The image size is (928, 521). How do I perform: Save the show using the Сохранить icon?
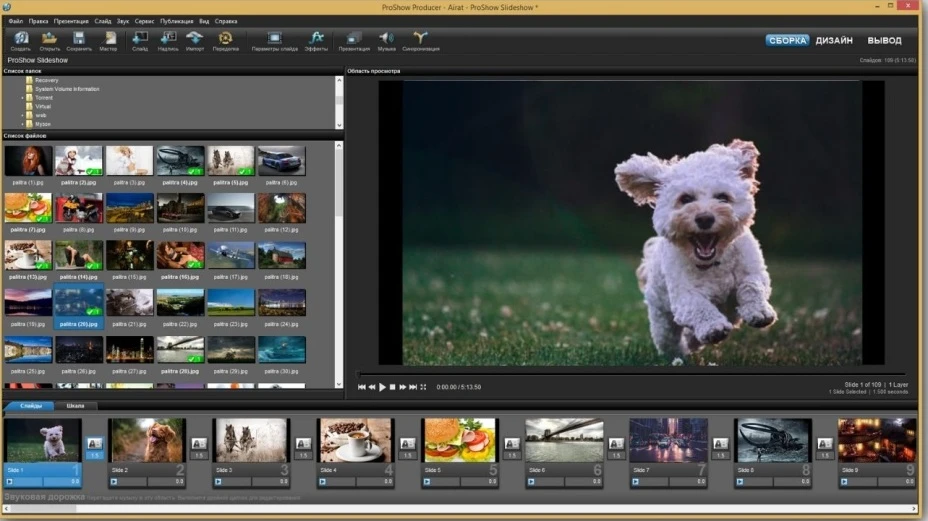coord(79,40)
